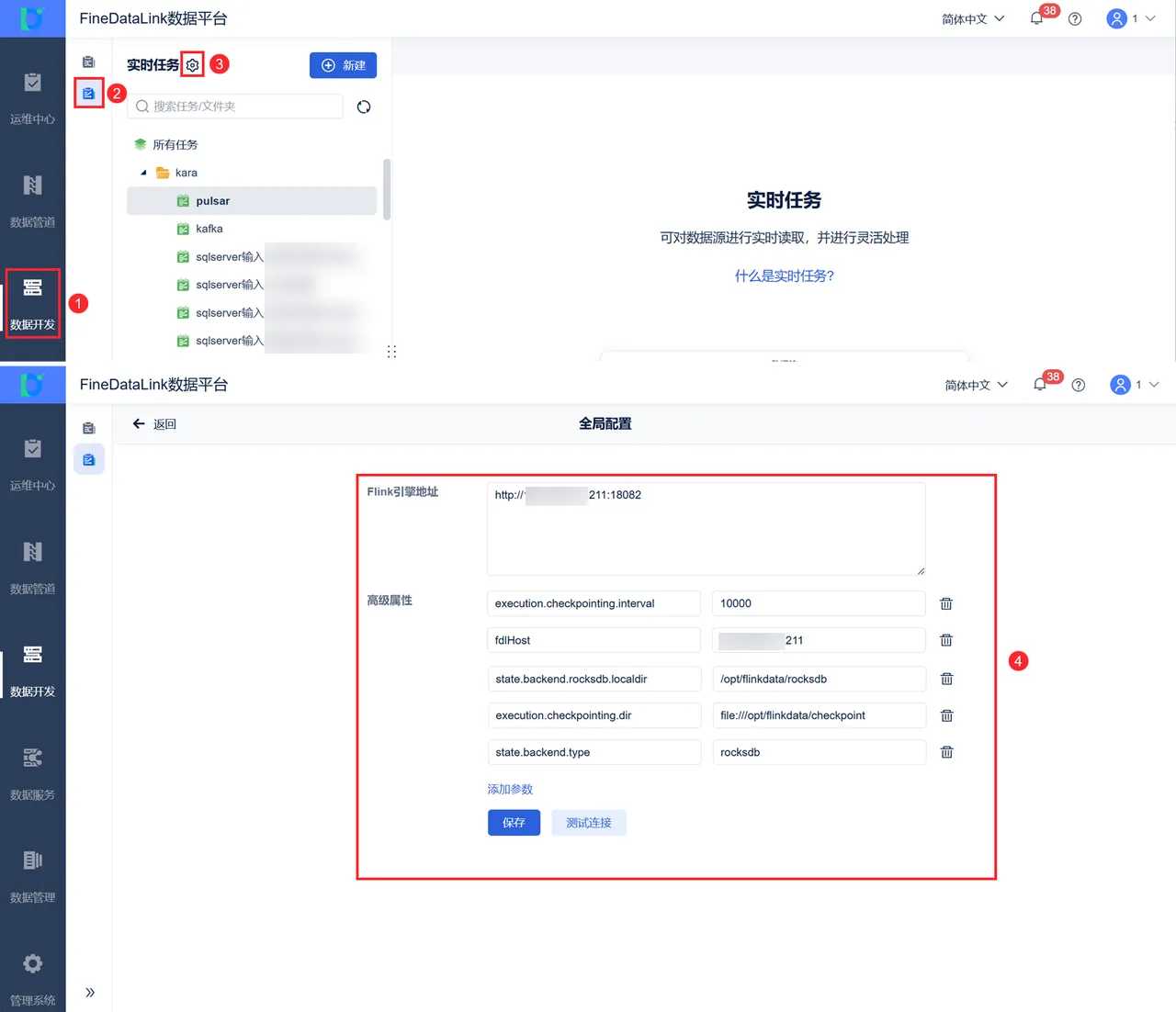Open 数据服务 in the bottom screenshot's sidebar
This screenshot has width=1176, height=1012.
click(32, 773)
